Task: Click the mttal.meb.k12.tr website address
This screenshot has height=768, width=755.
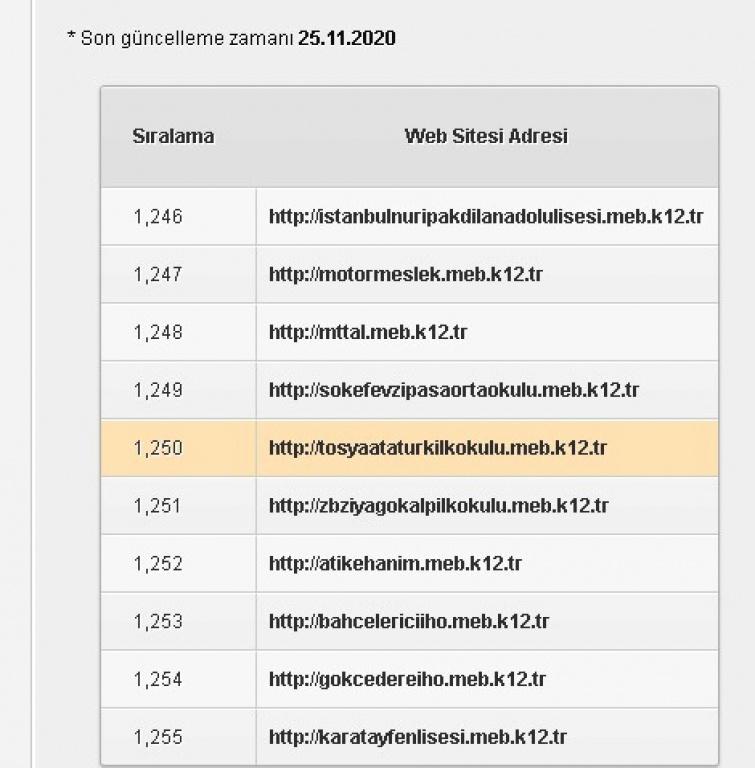Action: 368,332
